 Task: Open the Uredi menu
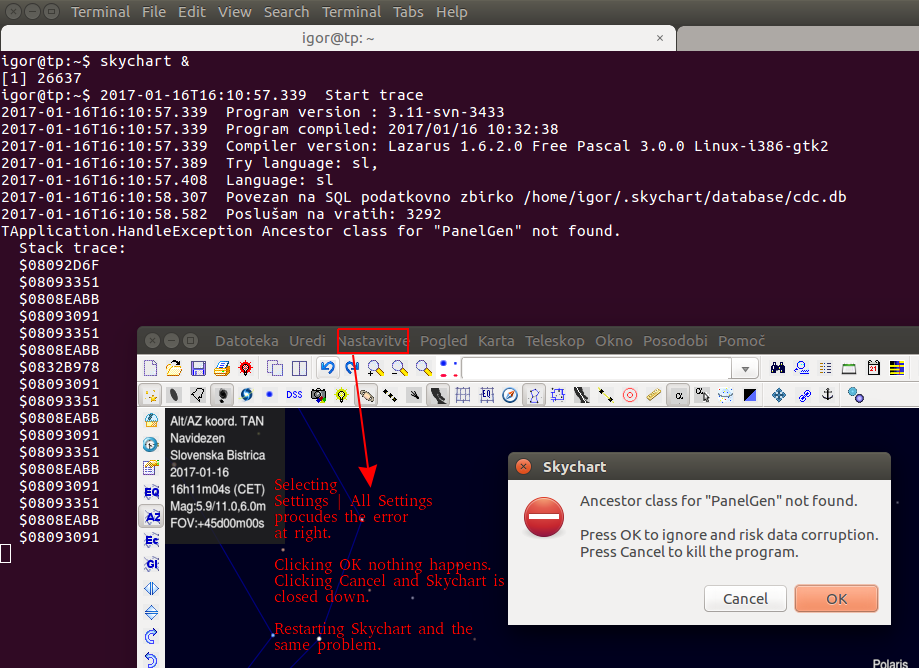pos(307,341)
